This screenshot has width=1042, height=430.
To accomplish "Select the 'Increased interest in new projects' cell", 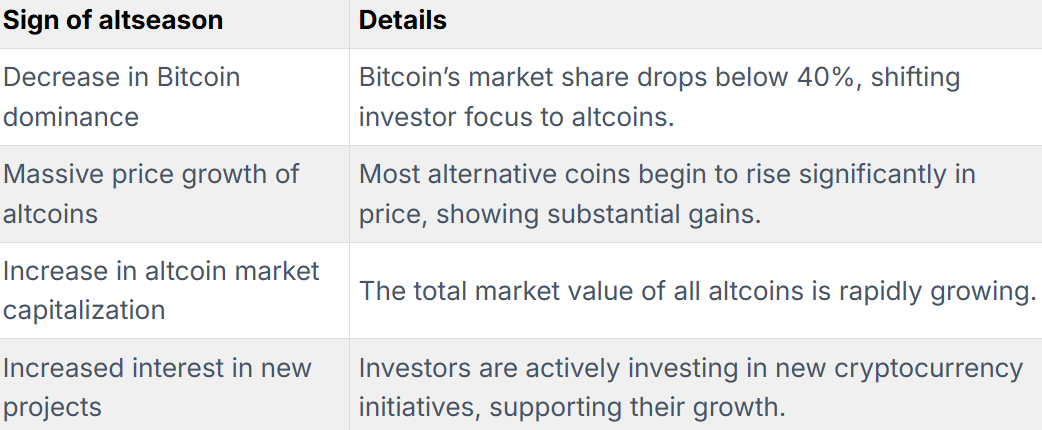I will coord(174,384).
